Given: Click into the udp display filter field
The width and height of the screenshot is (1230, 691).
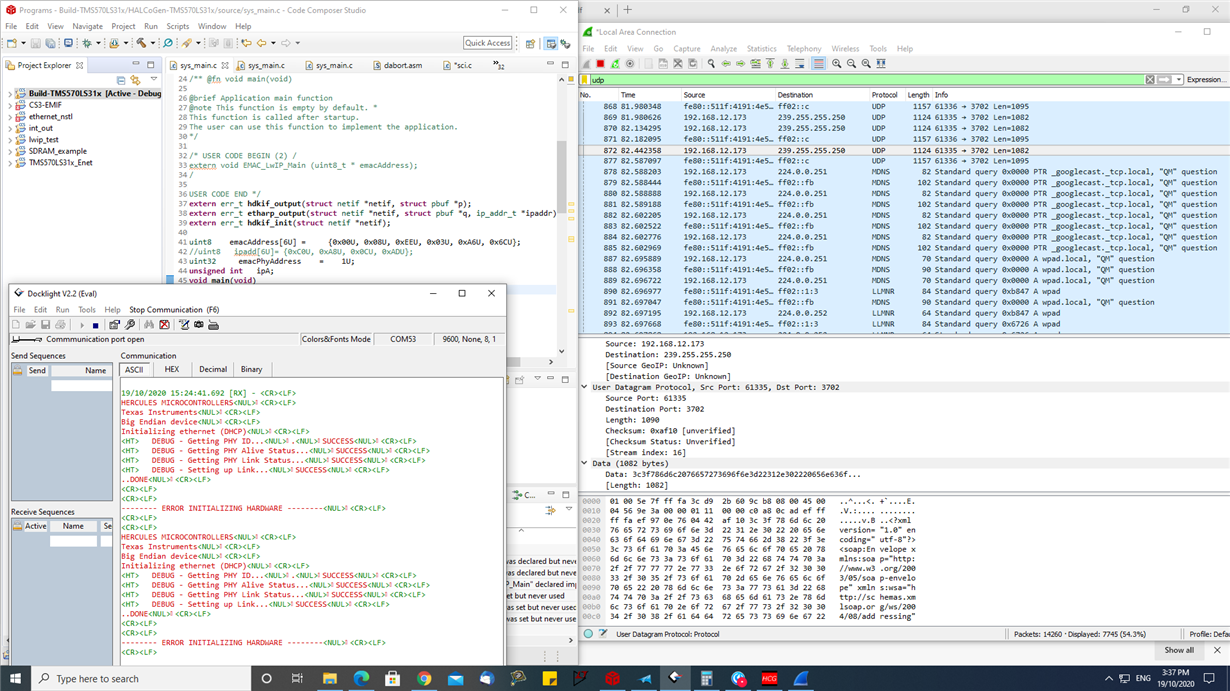Looking at the screenshot, I should [866, 79].
